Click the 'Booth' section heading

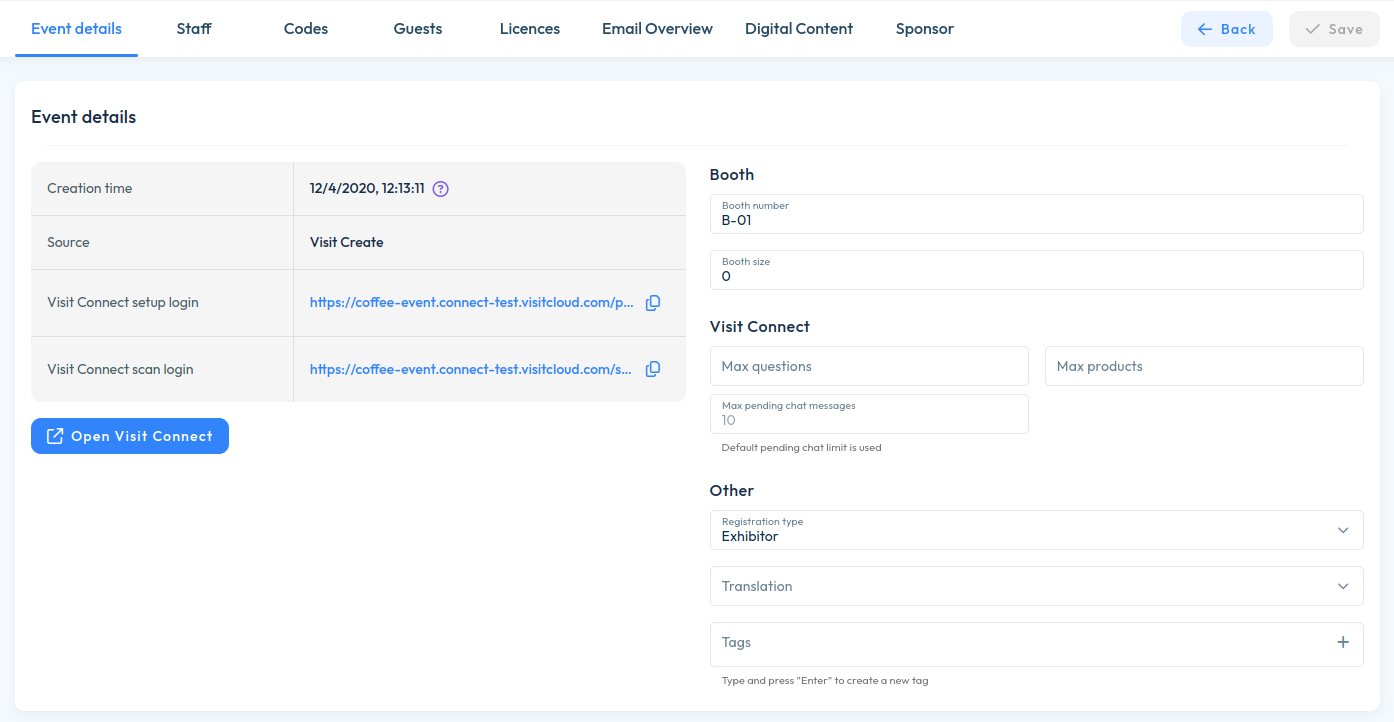pos(732,175)
